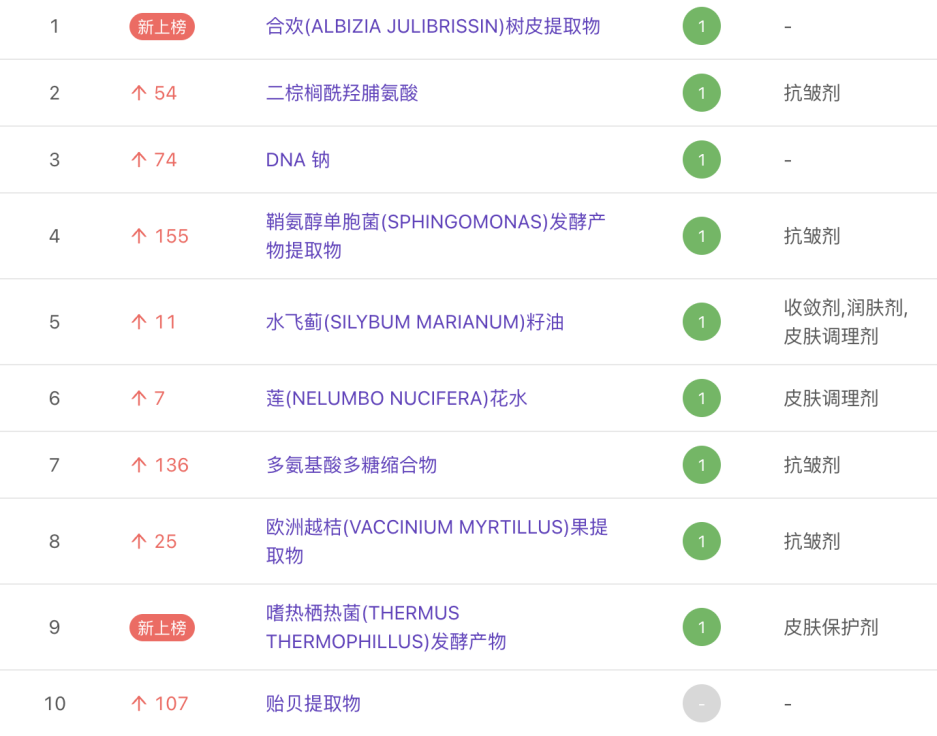Click the 莲(NELUMBO NUCIFERA)花水 link
This screenshot has height=736, width=937.
pyautogui.click(x=396, y=398)
